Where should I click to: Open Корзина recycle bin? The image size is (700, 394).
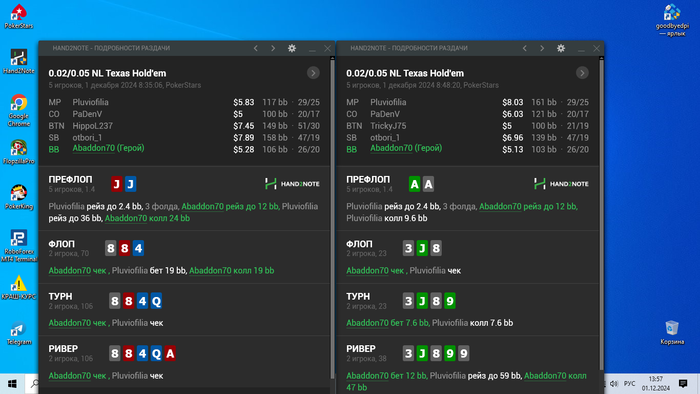(x=672, y=332)
